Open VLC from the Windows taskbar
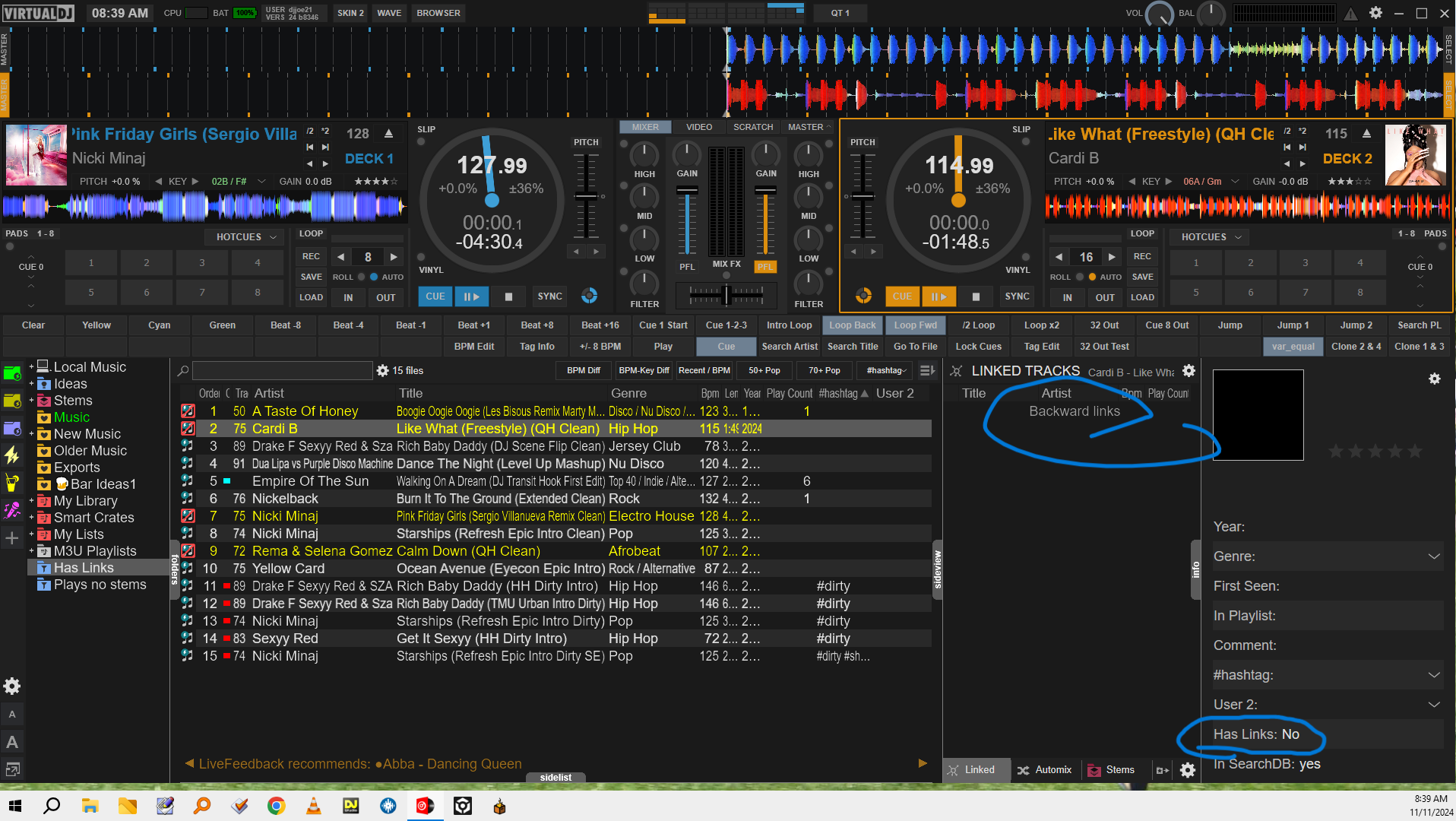The image size is (1456, 821). point(313,806)
